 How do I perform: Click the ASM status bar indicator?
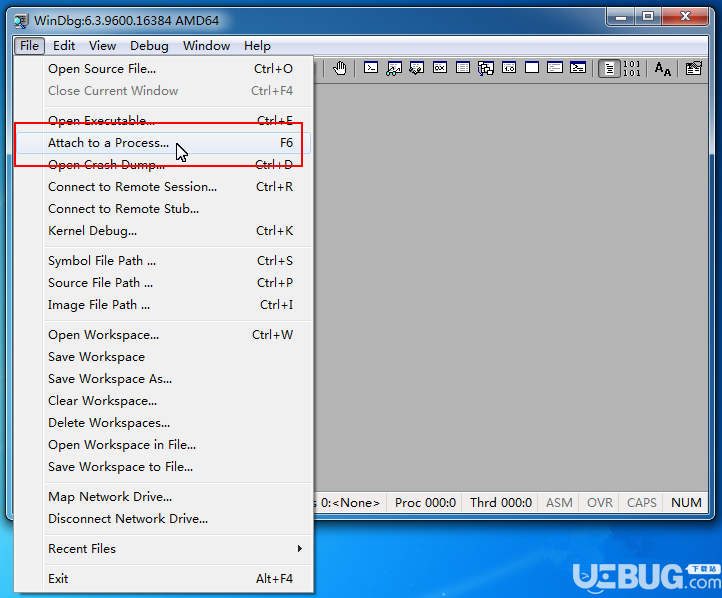click(559, 503)
